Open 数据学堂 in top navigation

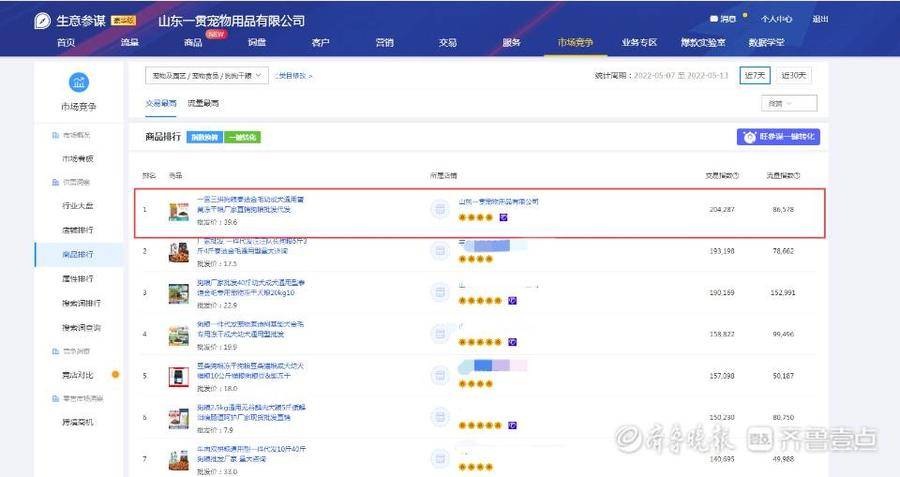point(766,42)
